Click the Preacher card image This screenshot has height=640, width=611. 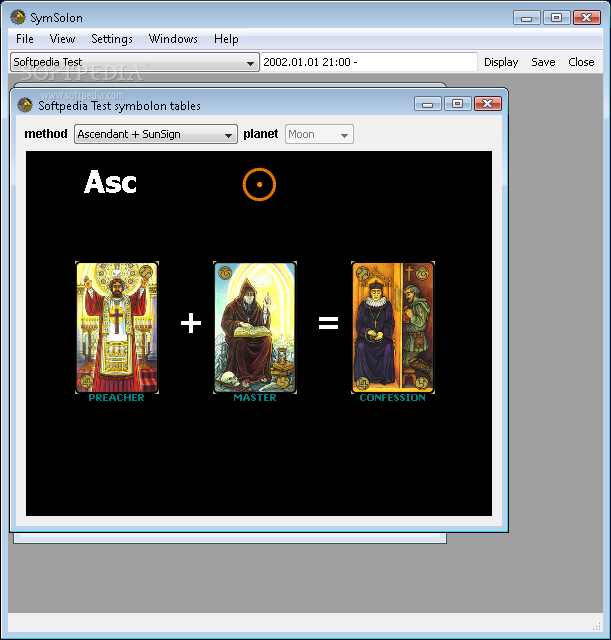point(117,327)
